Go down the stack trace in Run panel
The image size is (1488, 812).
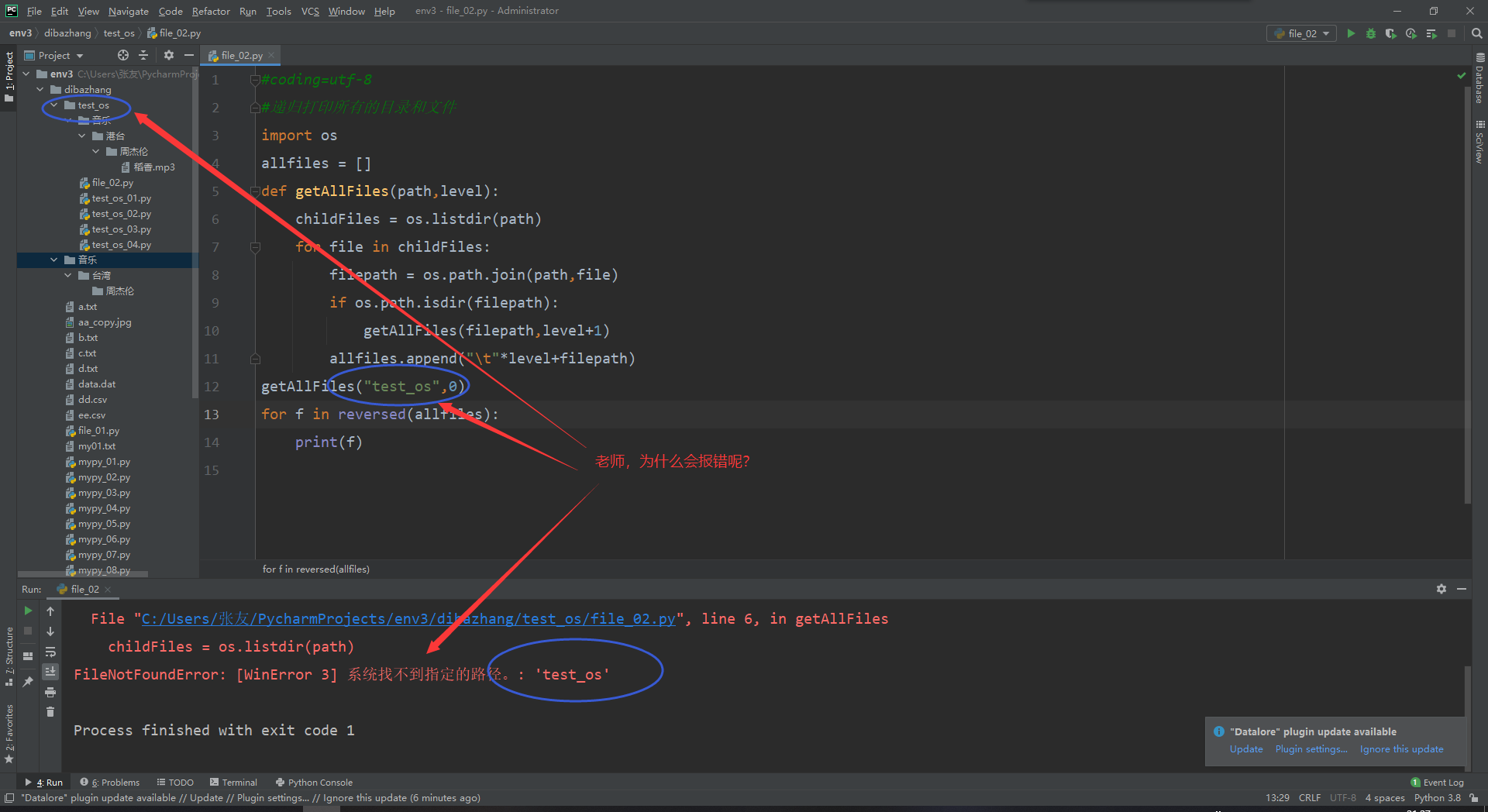(x=50, y=631)
